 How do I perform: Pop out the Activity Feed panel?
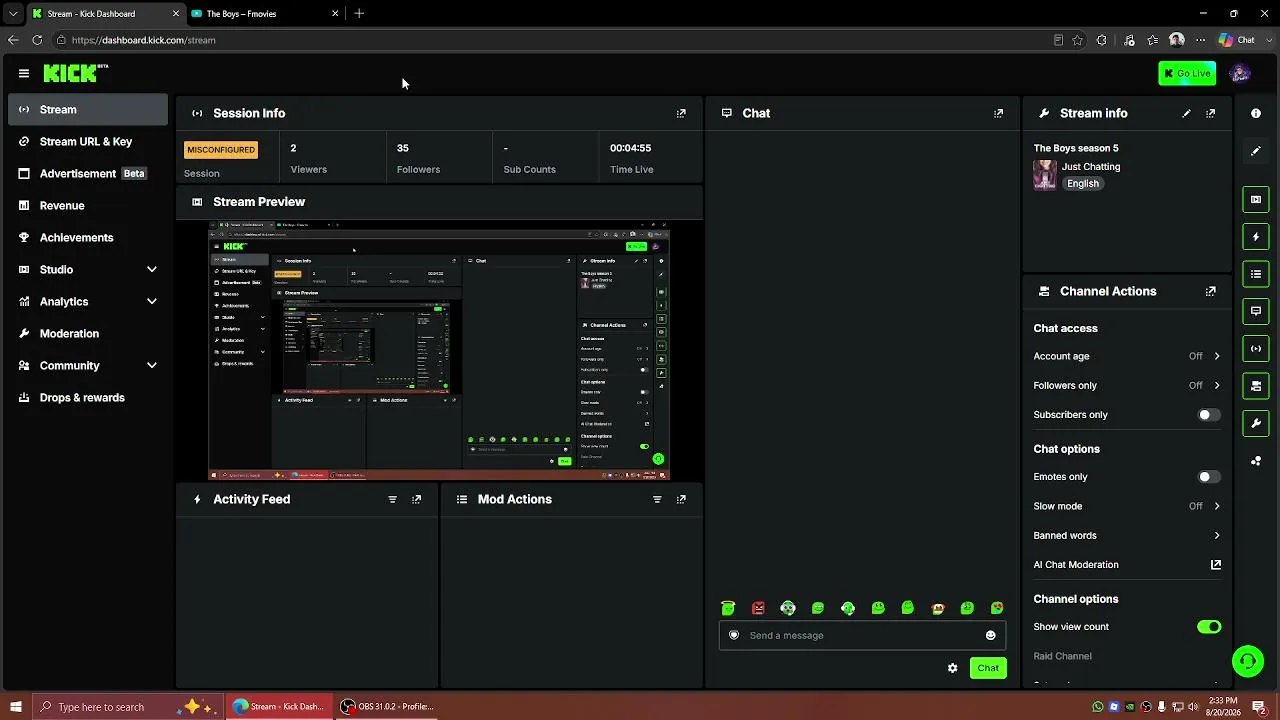[417, 499]
